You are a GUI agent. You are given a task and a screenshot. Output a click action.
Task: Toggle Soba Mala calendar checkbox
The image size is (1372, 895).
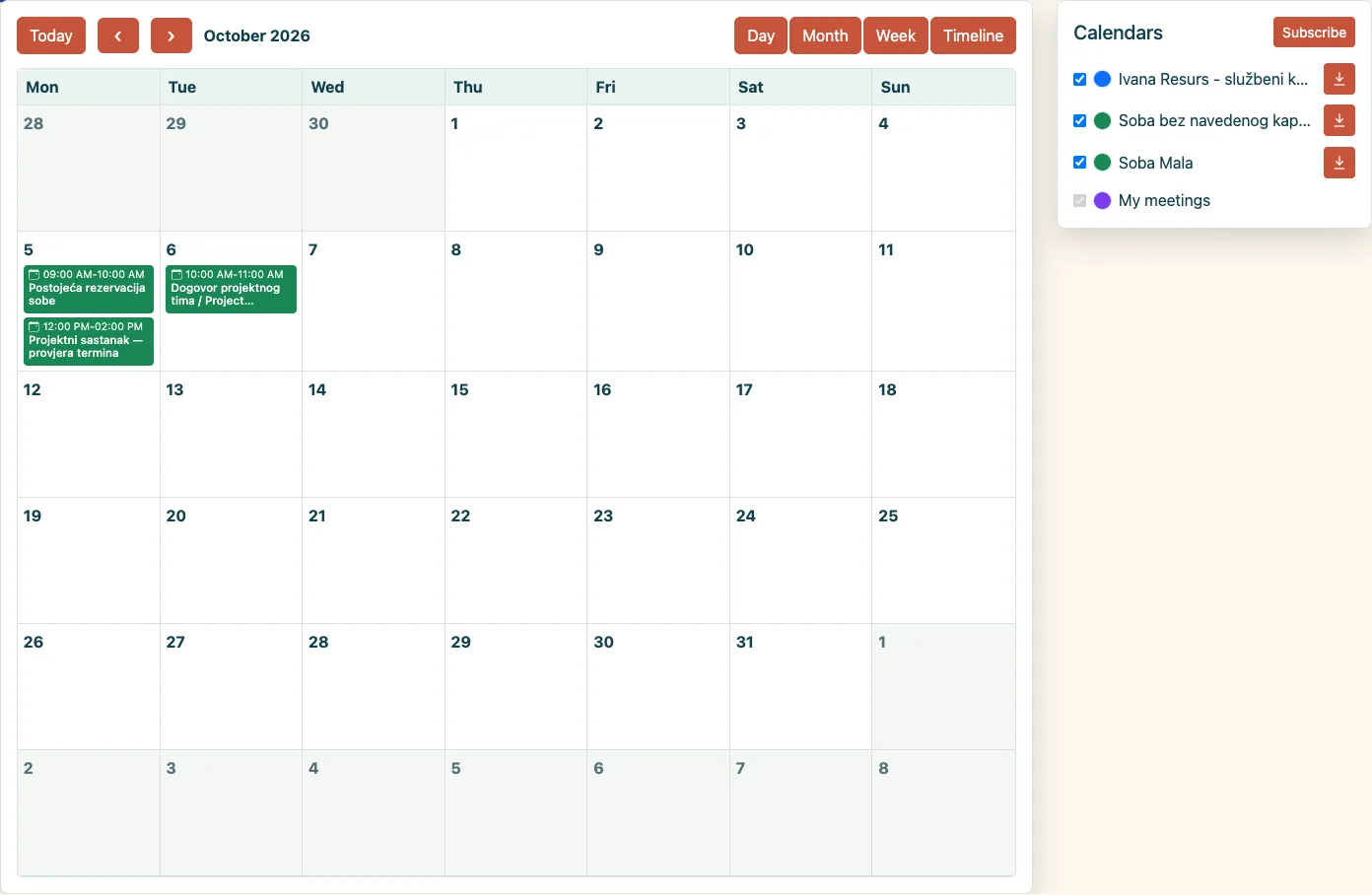(x=1079, y=163)
